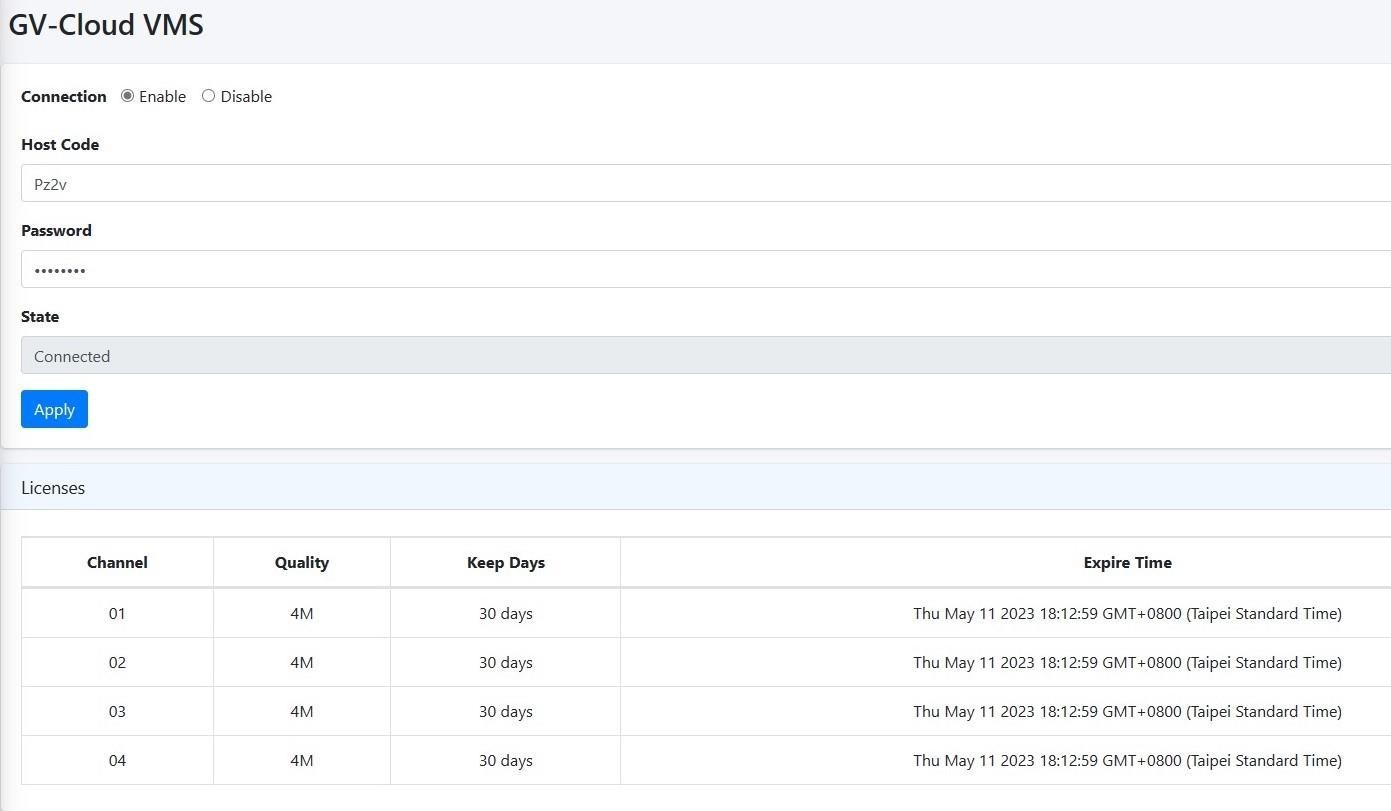Select the Enable connection radio button
Image resolution: width=1391 pixels, height=811 pixels.
(x=127, y=96)
